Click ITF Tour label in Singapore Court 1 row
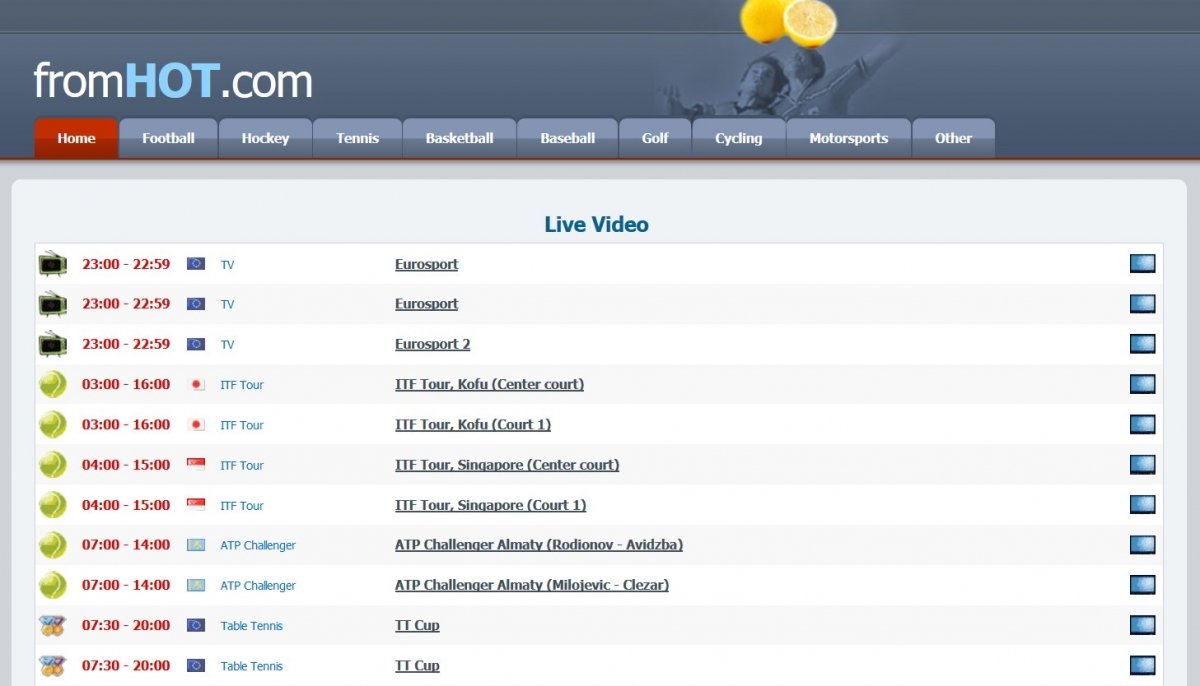The width and height of the screenshot is (1200, 686). click(x=242, y=506)
